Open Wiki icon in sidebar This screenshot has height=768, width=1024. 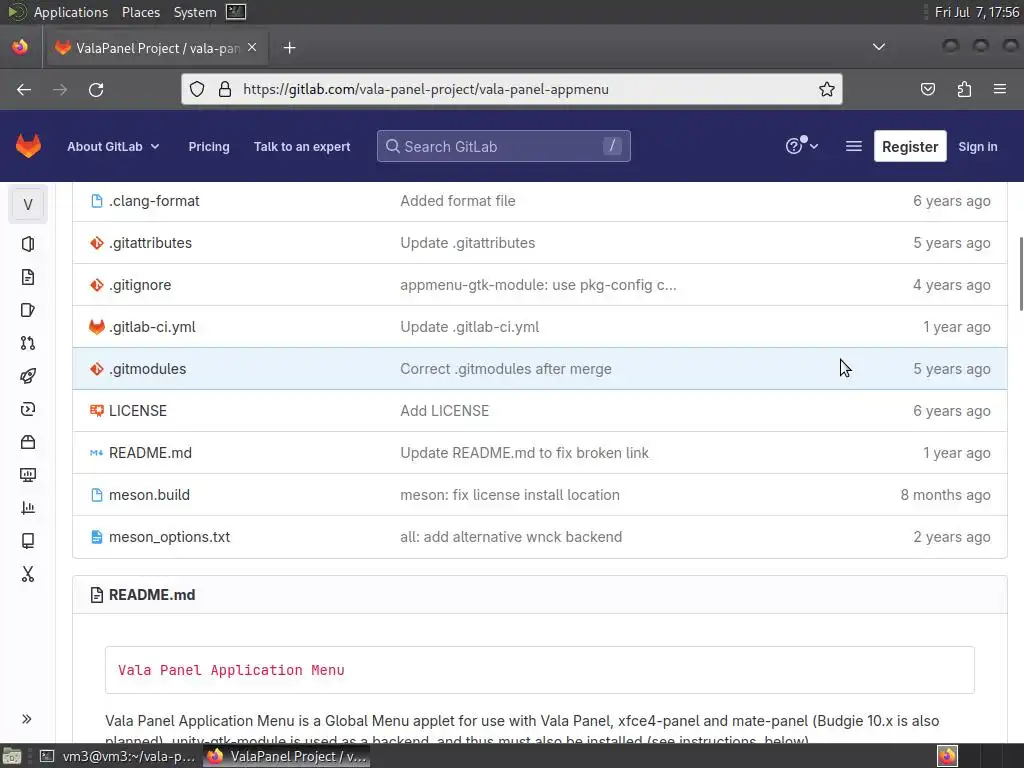click(x=28, y=541)
